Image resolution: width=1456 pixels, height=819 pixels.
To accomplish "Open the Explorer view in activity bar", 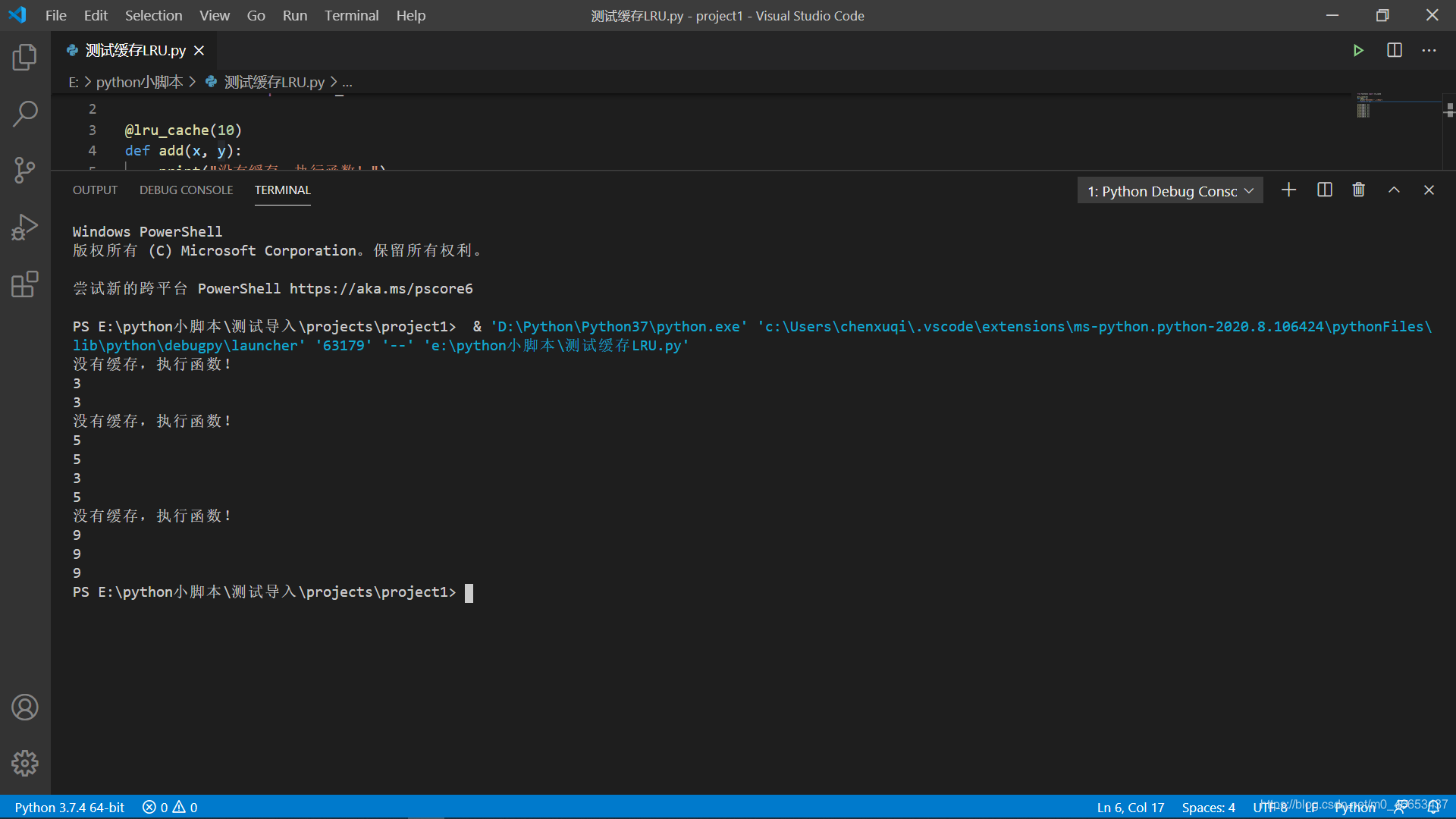I will click(25, 58).
